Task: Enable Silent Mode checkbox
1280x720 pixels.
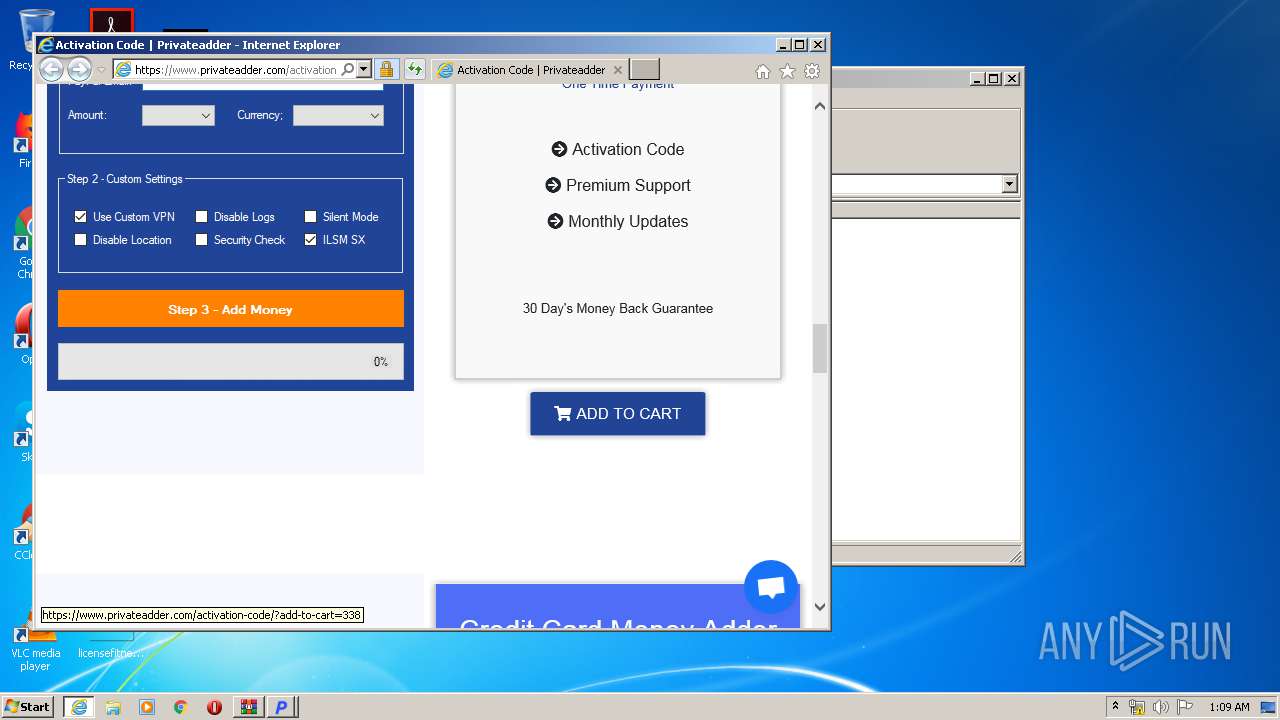Action: point(310,216)
